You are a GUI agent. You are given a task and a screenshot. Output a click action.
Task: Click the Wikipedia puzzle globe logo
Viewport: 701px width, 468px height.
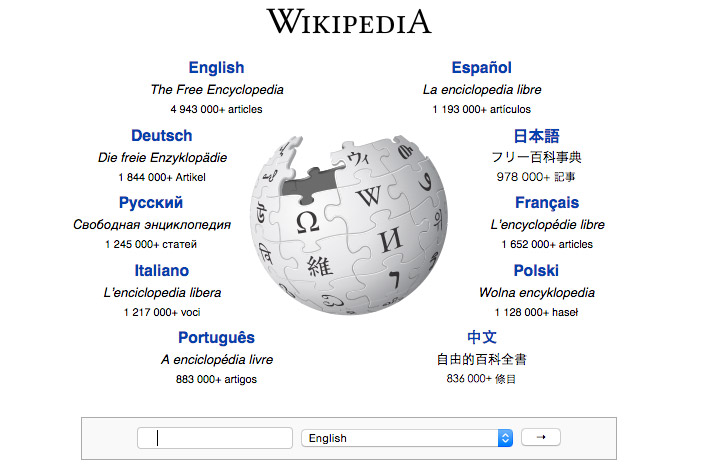(348, 222)
